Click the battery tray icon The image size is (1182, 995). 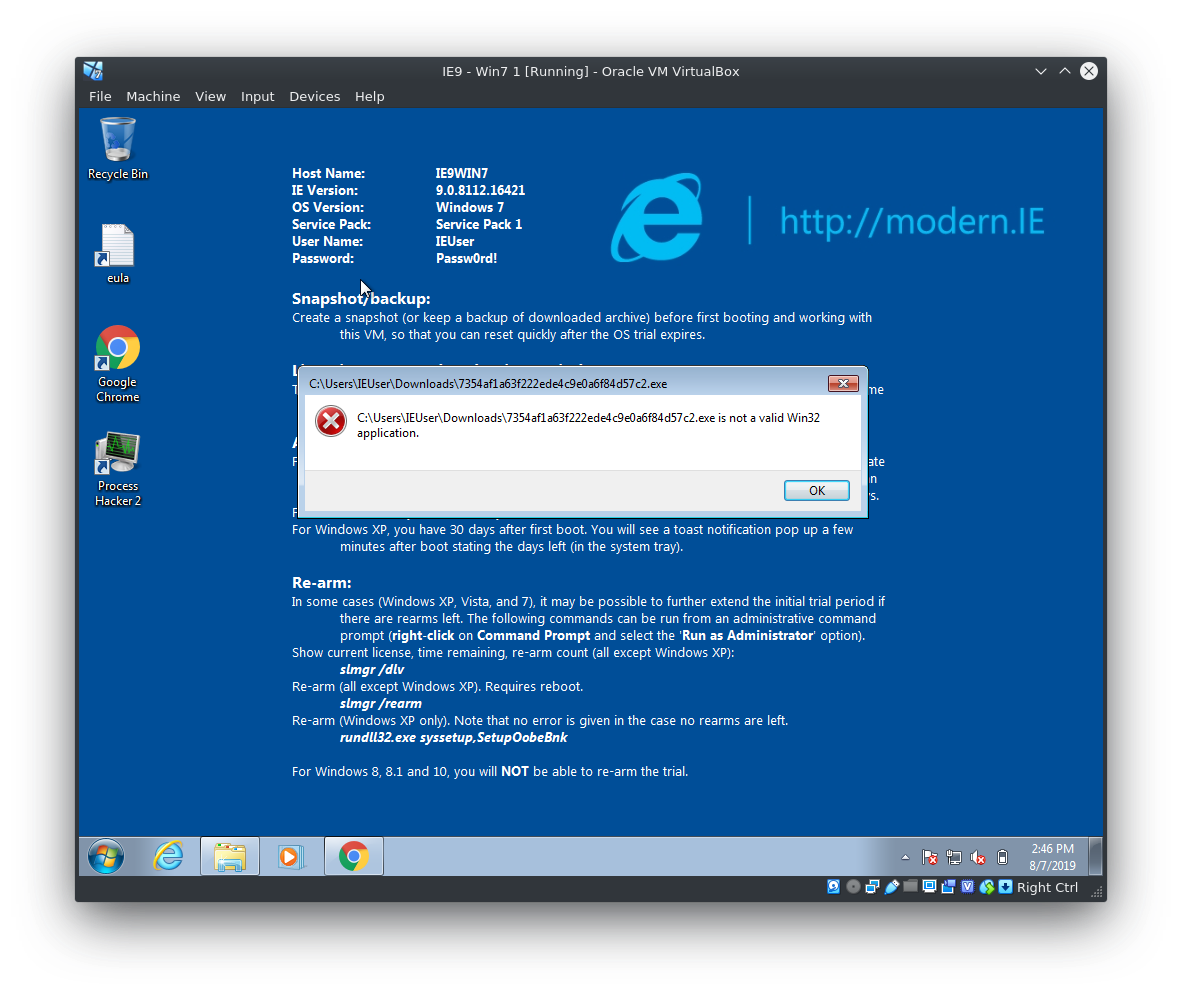click(1003, 858)
